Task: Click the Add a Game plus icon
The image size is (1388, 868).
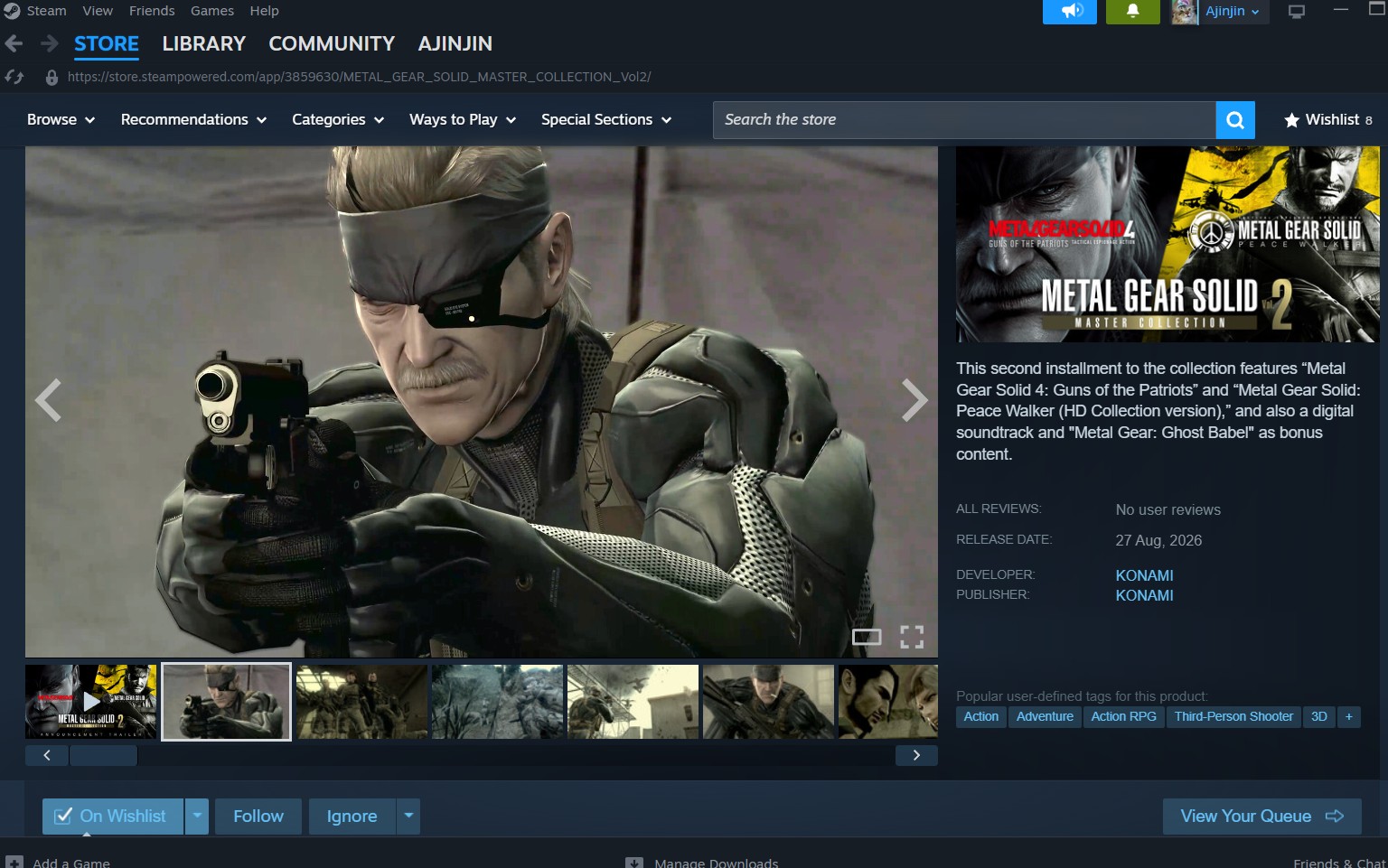Action: pyautogui.click(x=14, y=863)
